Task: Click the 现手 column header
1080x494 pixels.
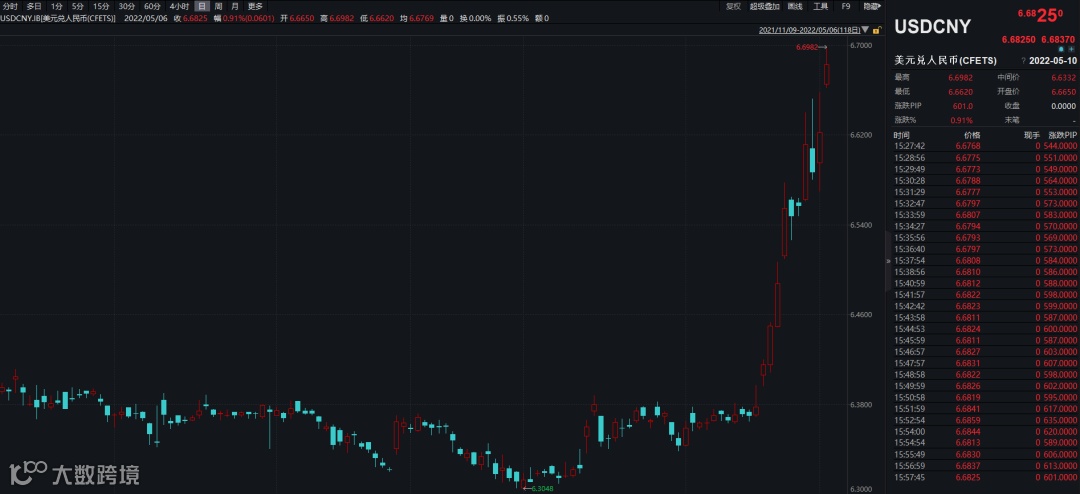Action: (1031, 135)
